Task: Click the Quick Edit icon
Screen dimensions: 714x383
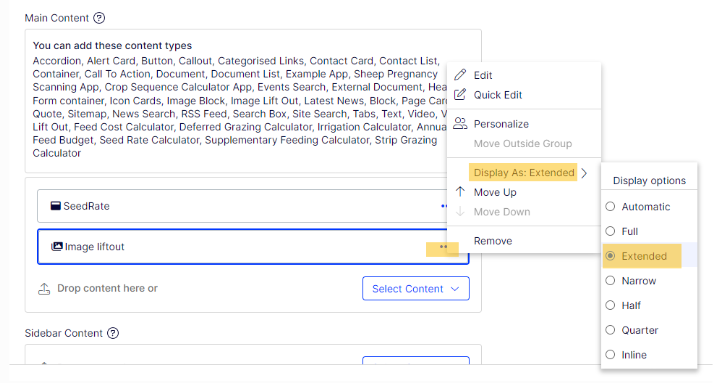Action: 460,94
